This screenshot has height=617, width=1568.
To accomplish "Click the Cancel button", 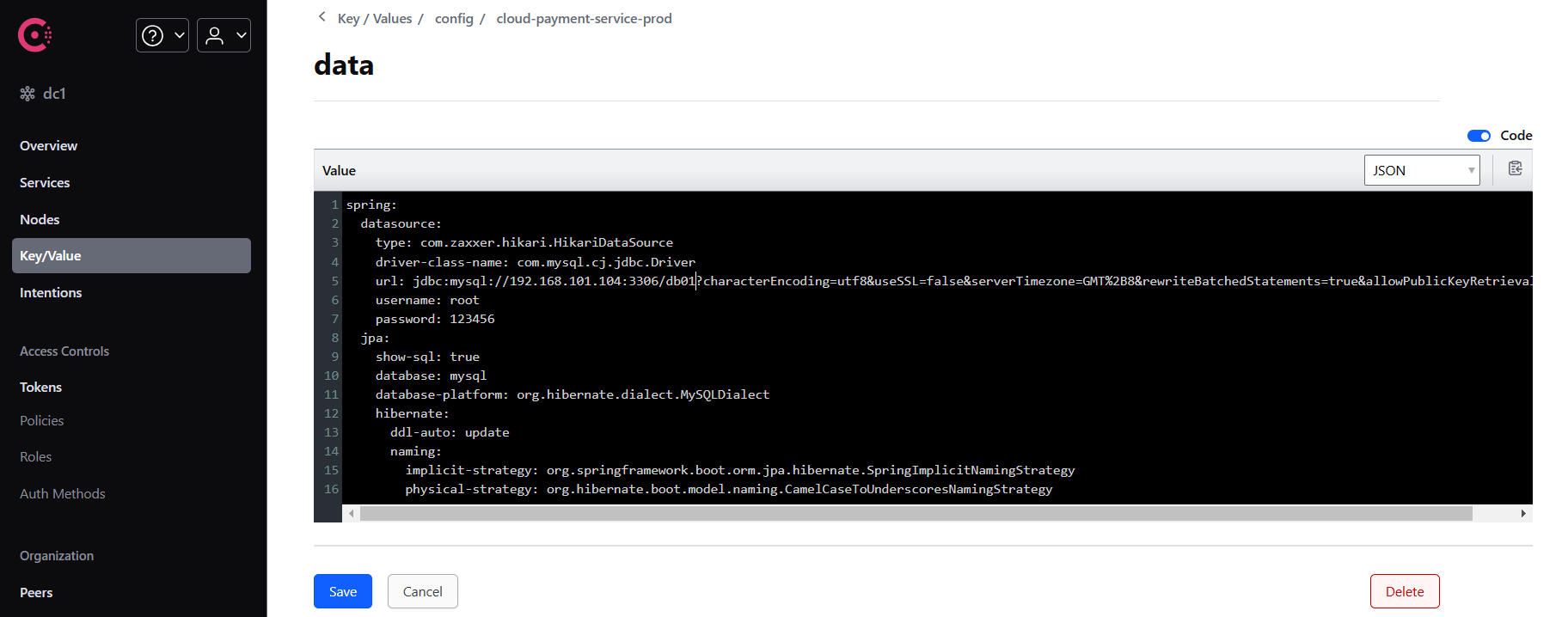I will (422, 591).
